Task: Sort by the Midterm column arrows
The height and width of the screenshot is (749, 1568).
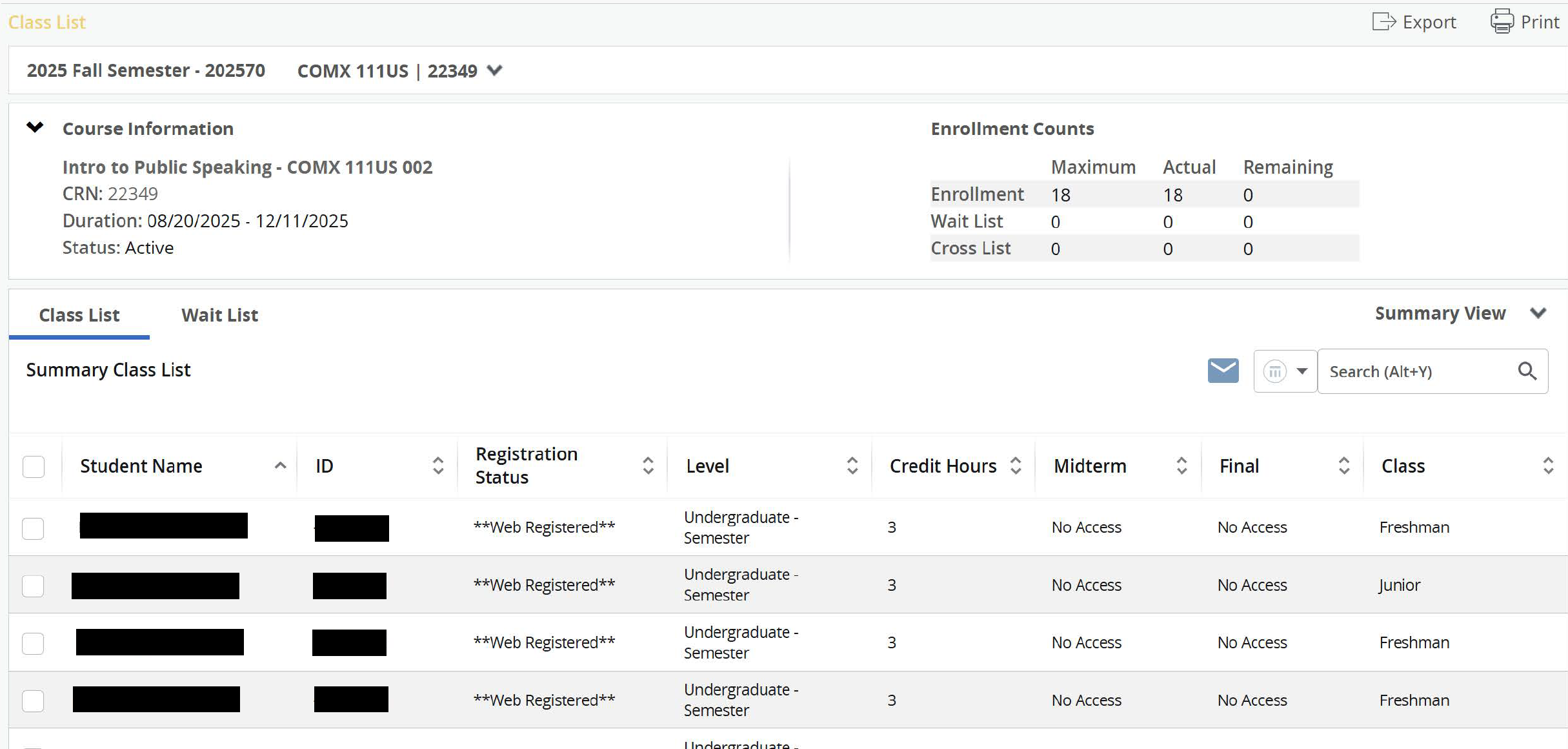Action: [1181, 466]
